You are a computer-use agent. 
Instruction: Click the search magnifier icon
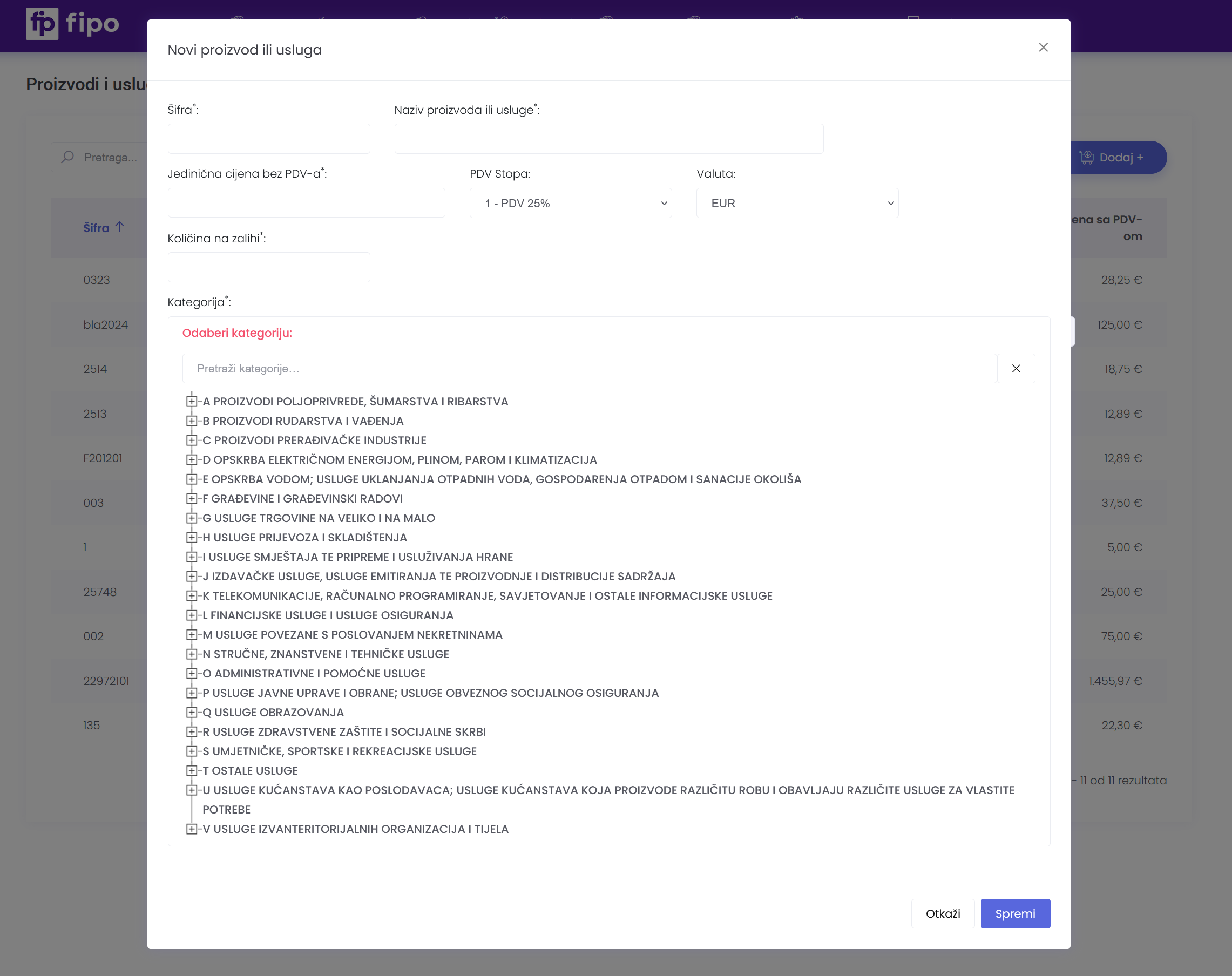tap(68, 157)
